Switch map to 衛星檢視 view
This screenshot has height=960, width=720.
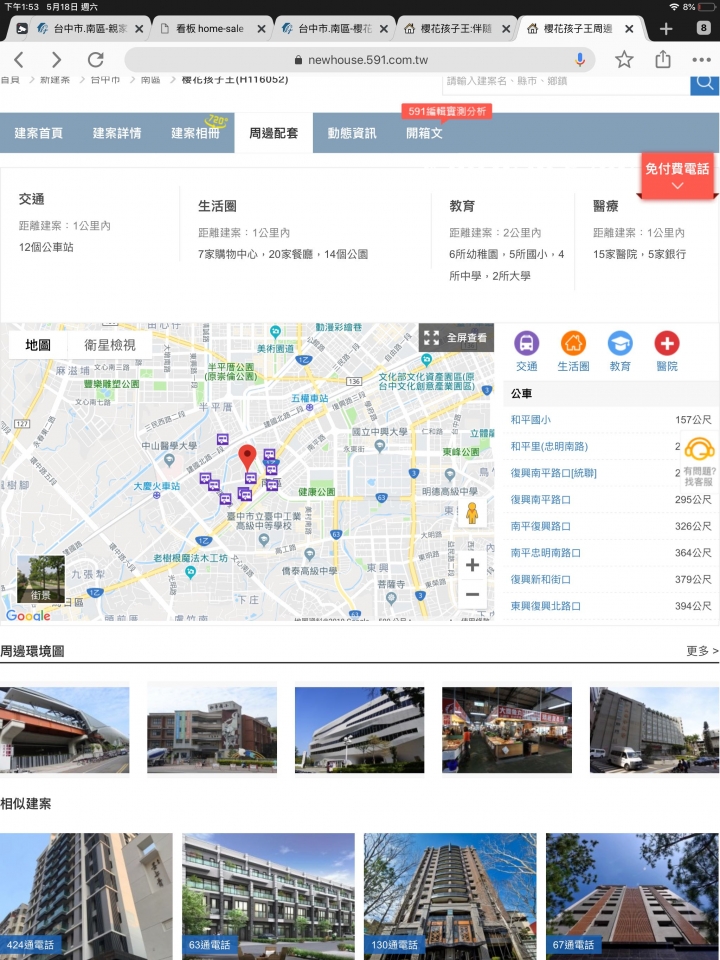110,345
